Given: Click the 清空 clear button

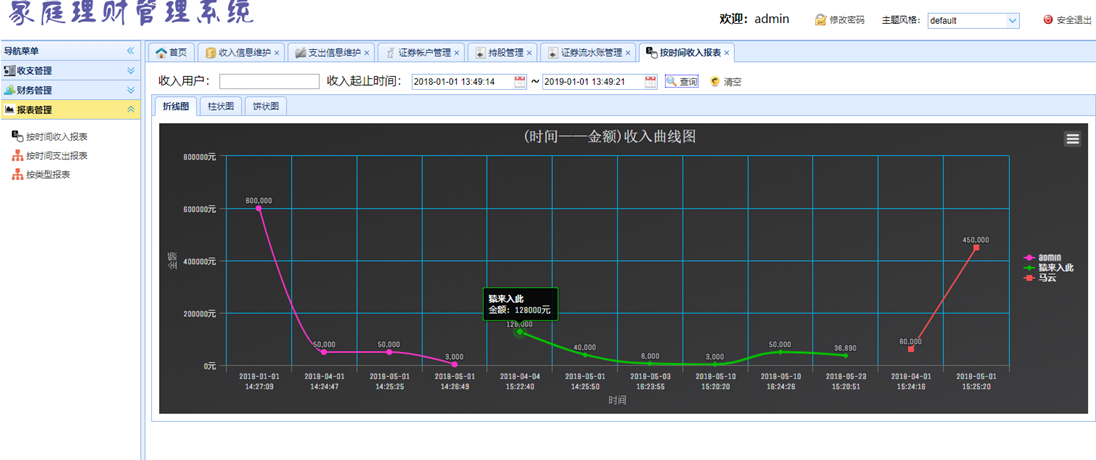Looking at the screenshot, I should (726, 82).
